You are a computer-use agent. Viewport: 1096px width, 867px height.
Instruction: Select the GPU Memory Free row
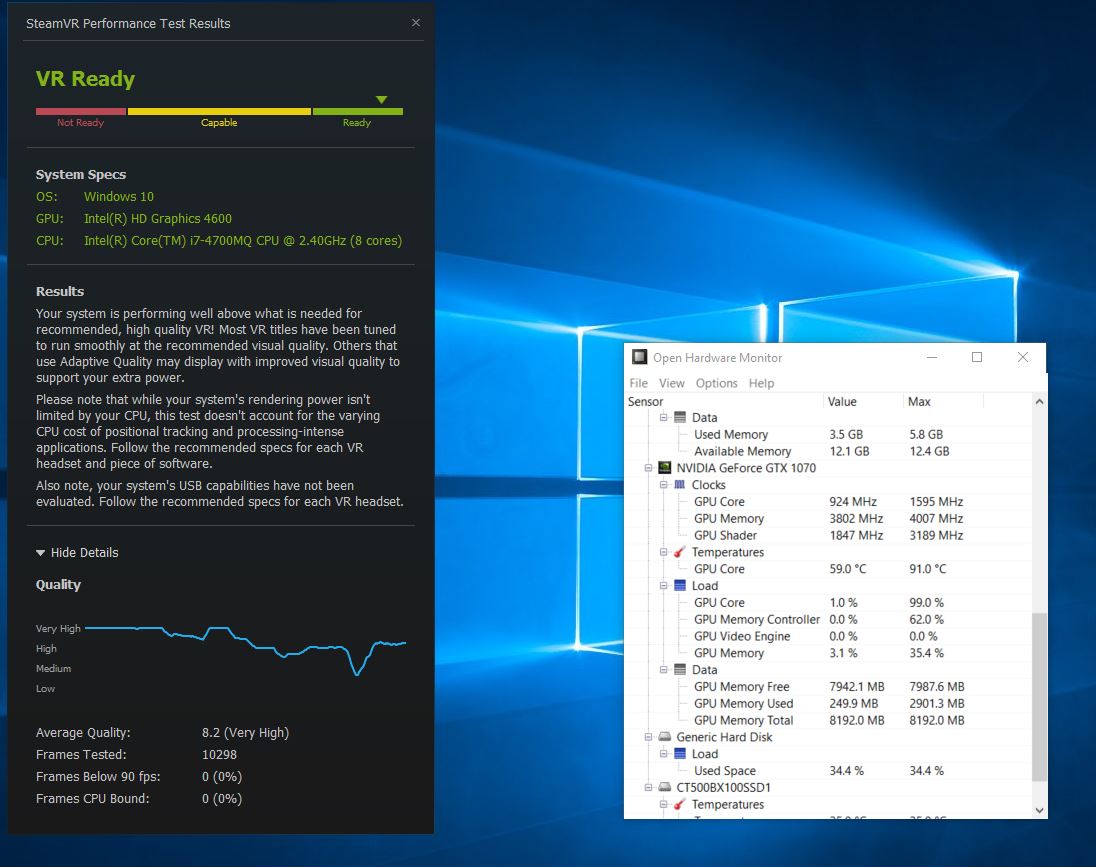coord(828,686)
